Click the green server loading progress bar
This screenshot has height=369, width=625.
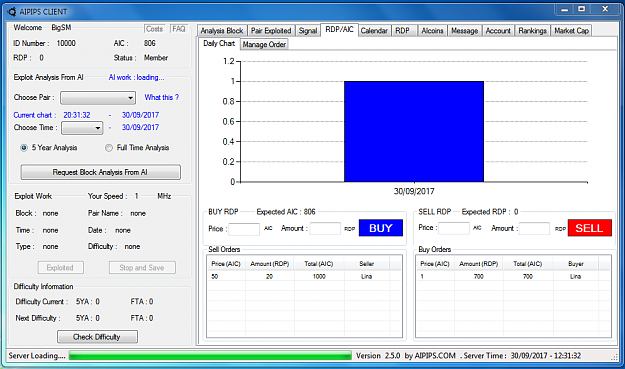click(210, 355)
